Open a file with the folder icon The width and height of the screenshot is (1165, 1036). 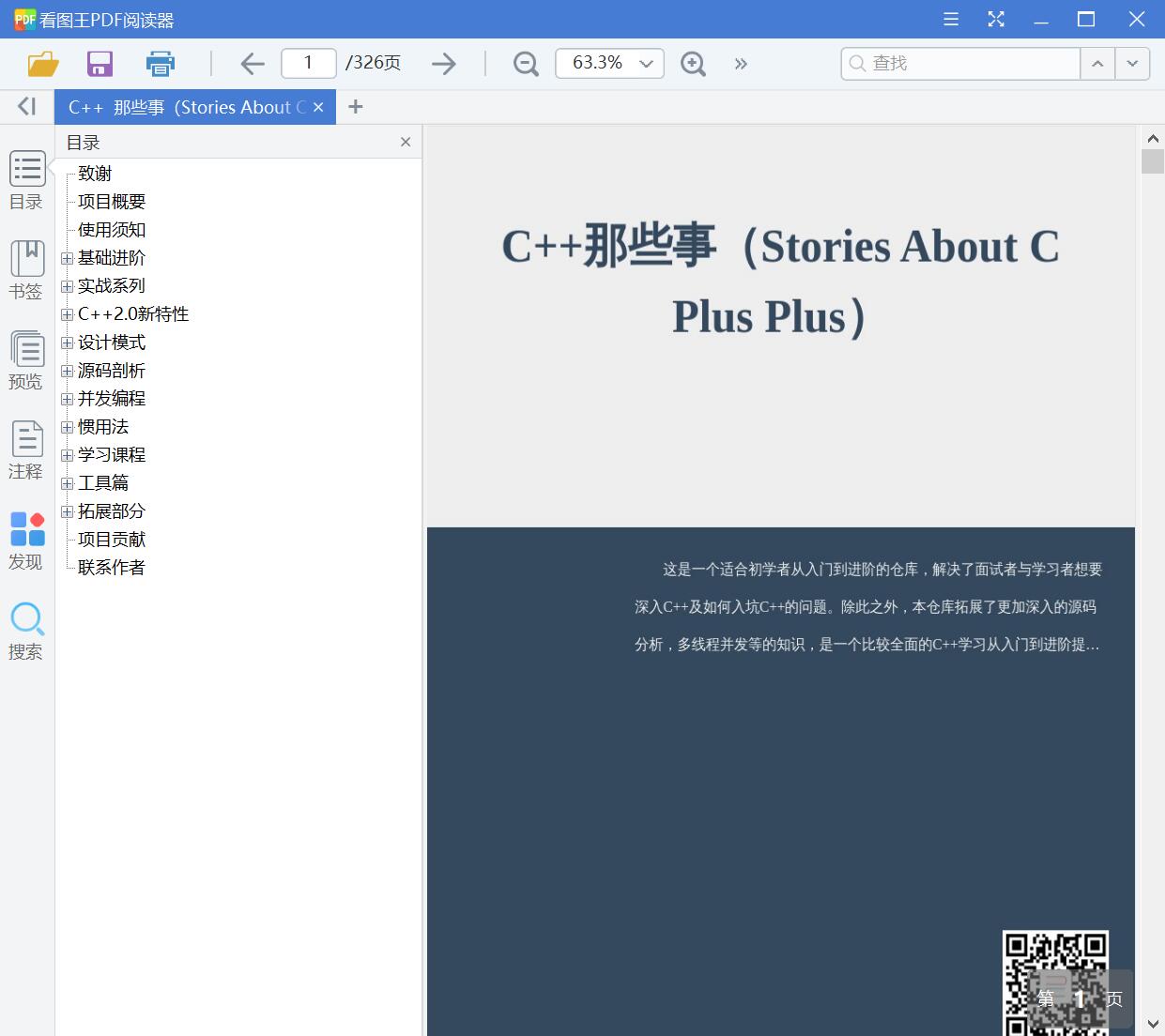(x=42, y=63)
